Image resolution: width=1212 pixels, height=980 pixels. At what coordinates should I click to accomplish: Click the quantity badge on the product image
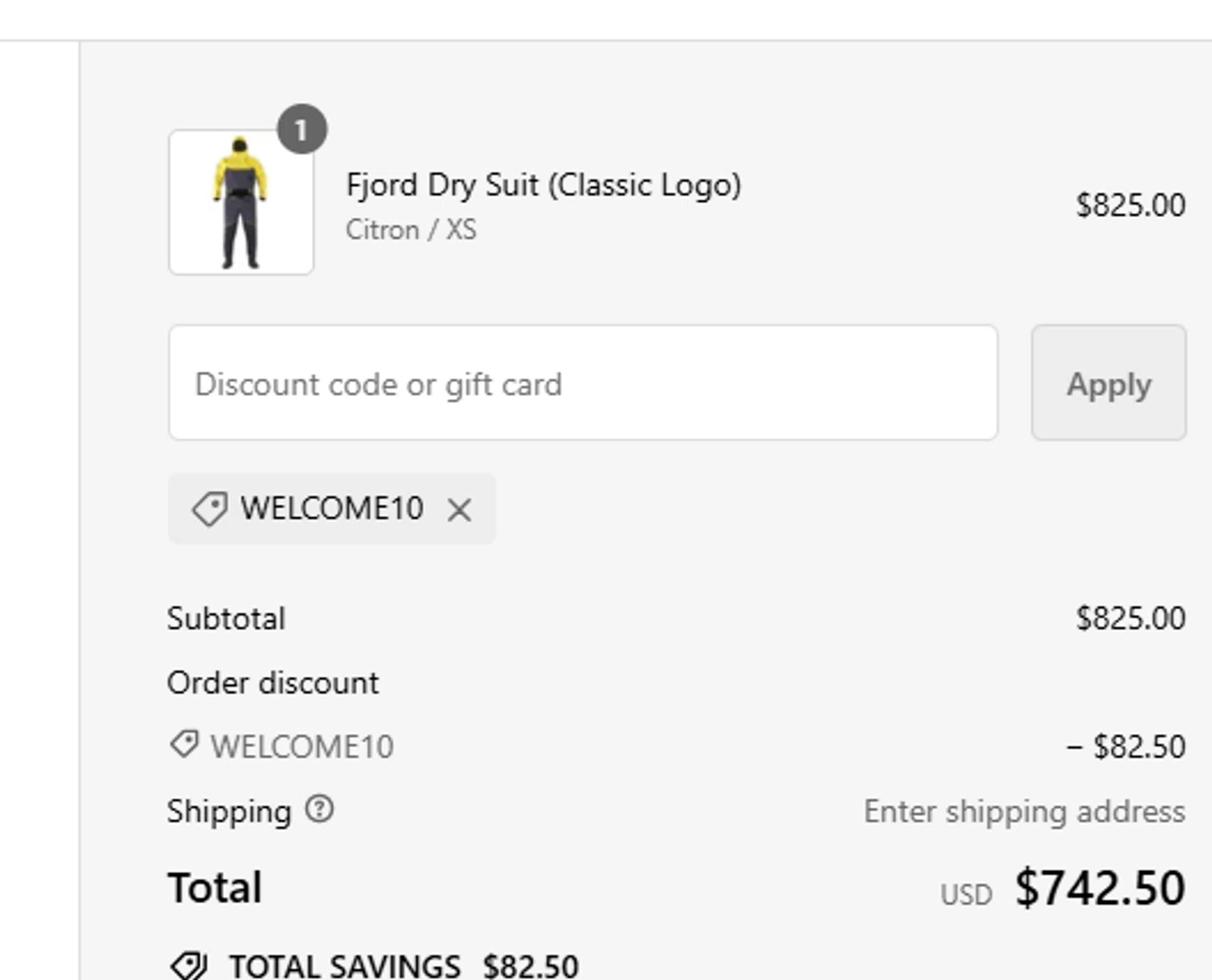[301, 129]
